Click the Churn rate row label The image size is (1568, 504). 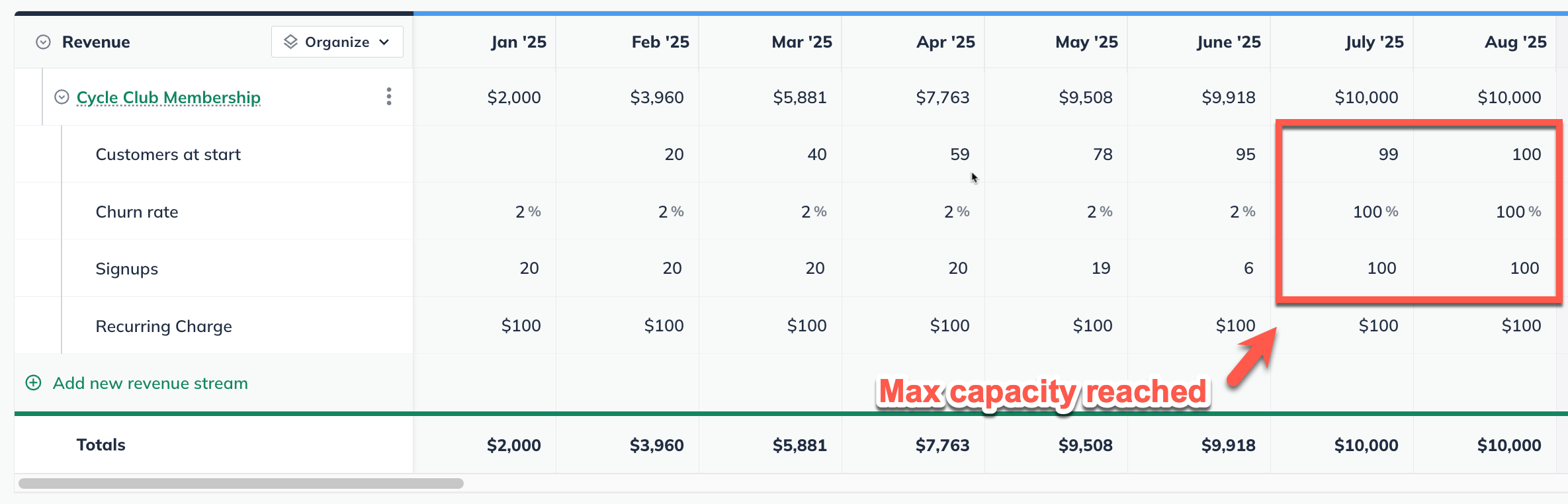tap(137, 212)
